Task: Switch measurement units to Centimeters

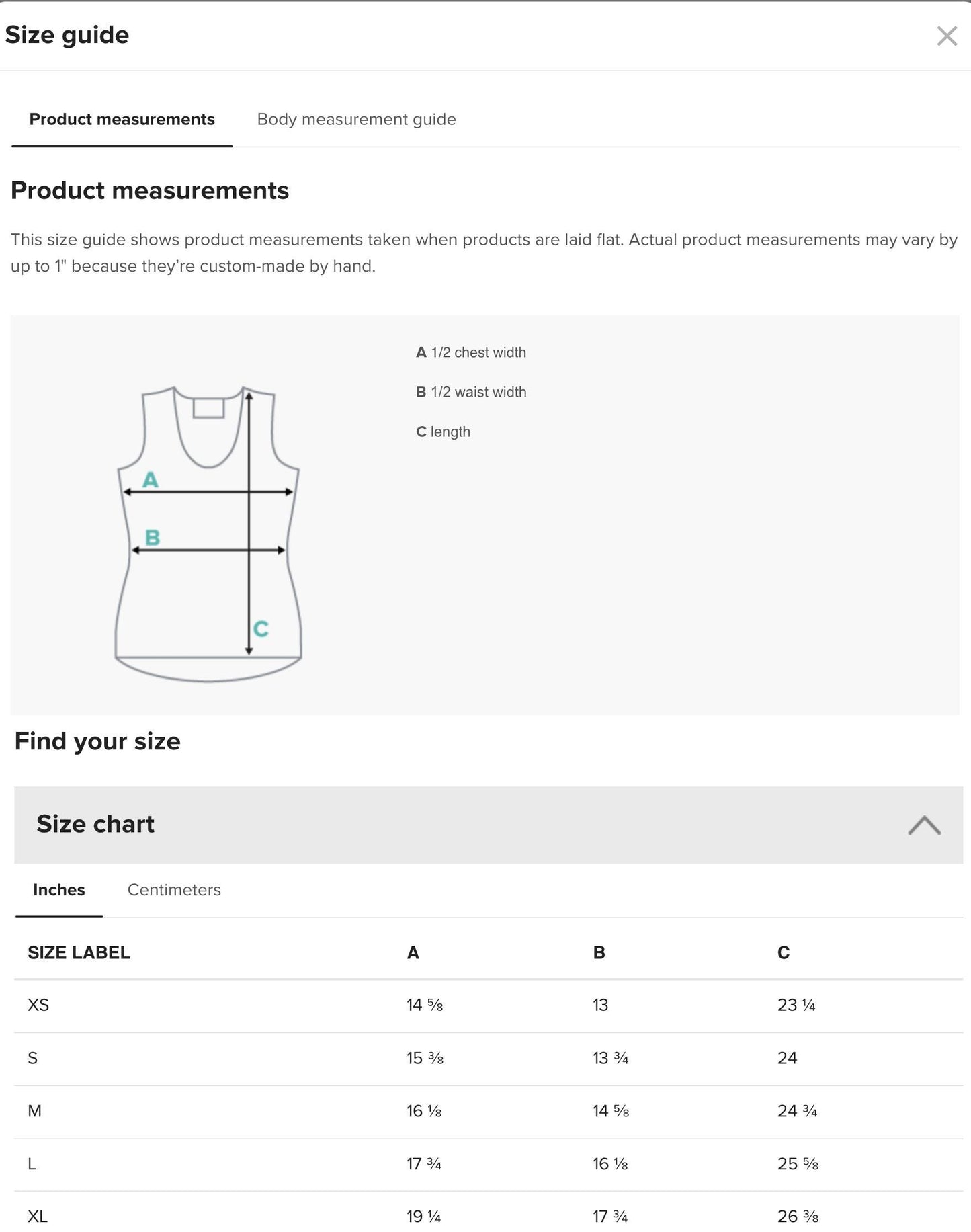Action: point(173,889)
